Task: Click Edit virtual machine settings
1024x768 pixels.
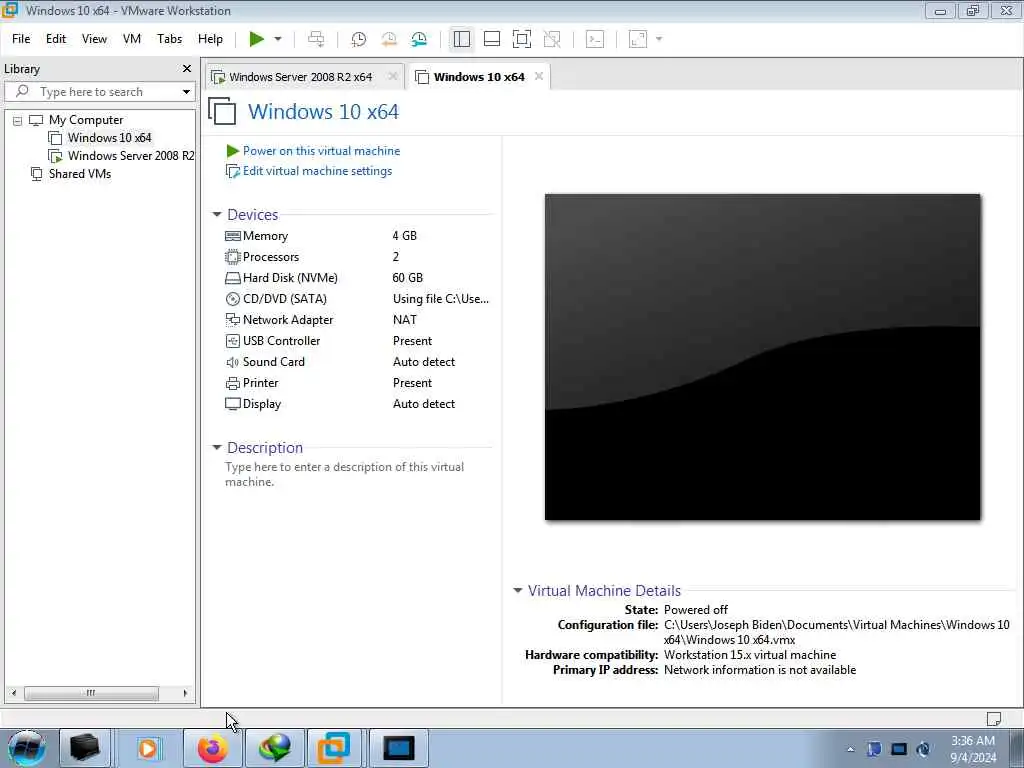Action: pyautogui.click(x=310, y=171)
